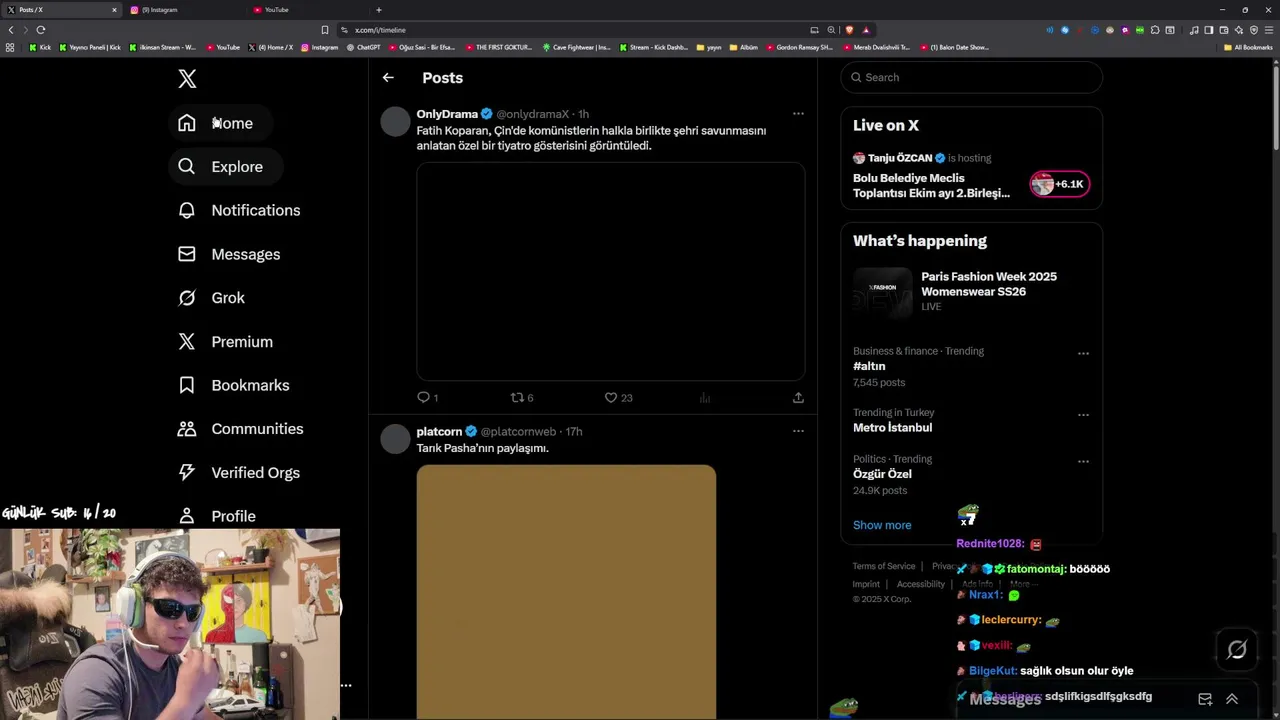Click the @platcornweb handle
Screen dimensions: 1280x720
tap(518, 431)
